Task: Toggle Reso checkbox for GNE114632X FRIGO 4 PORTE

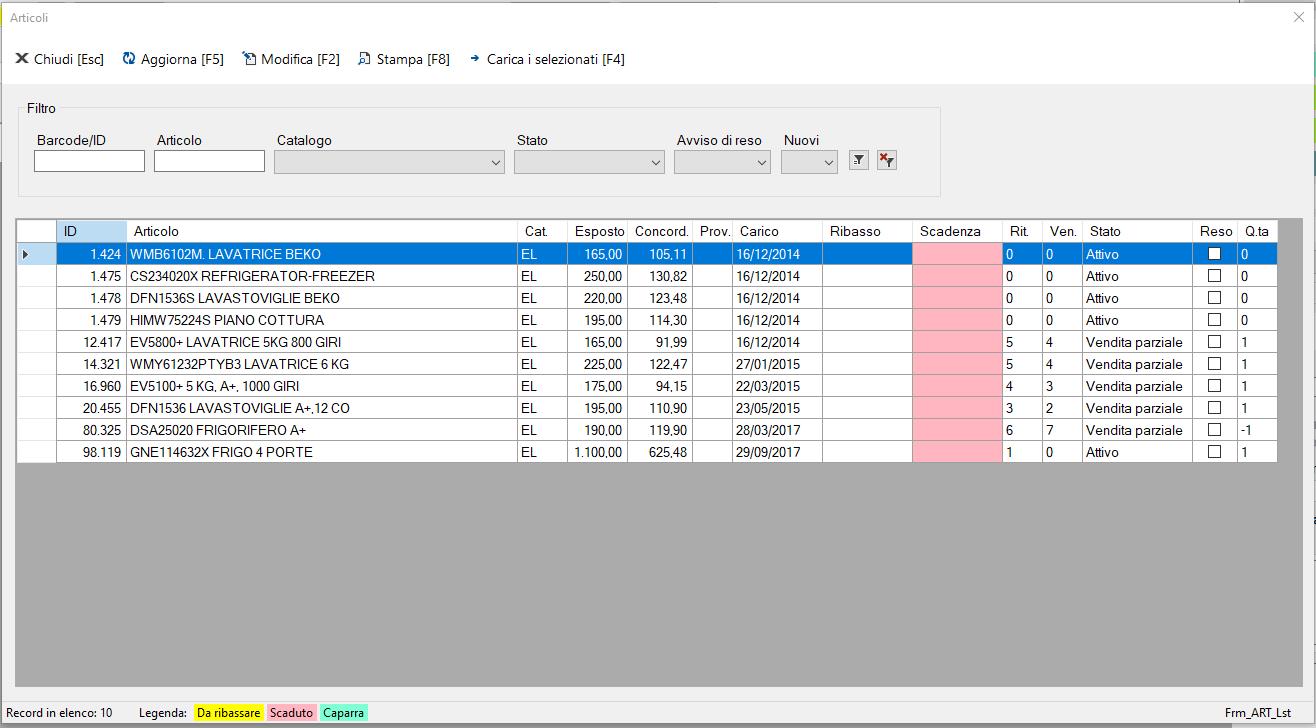Action: [x=1214, y=452]
